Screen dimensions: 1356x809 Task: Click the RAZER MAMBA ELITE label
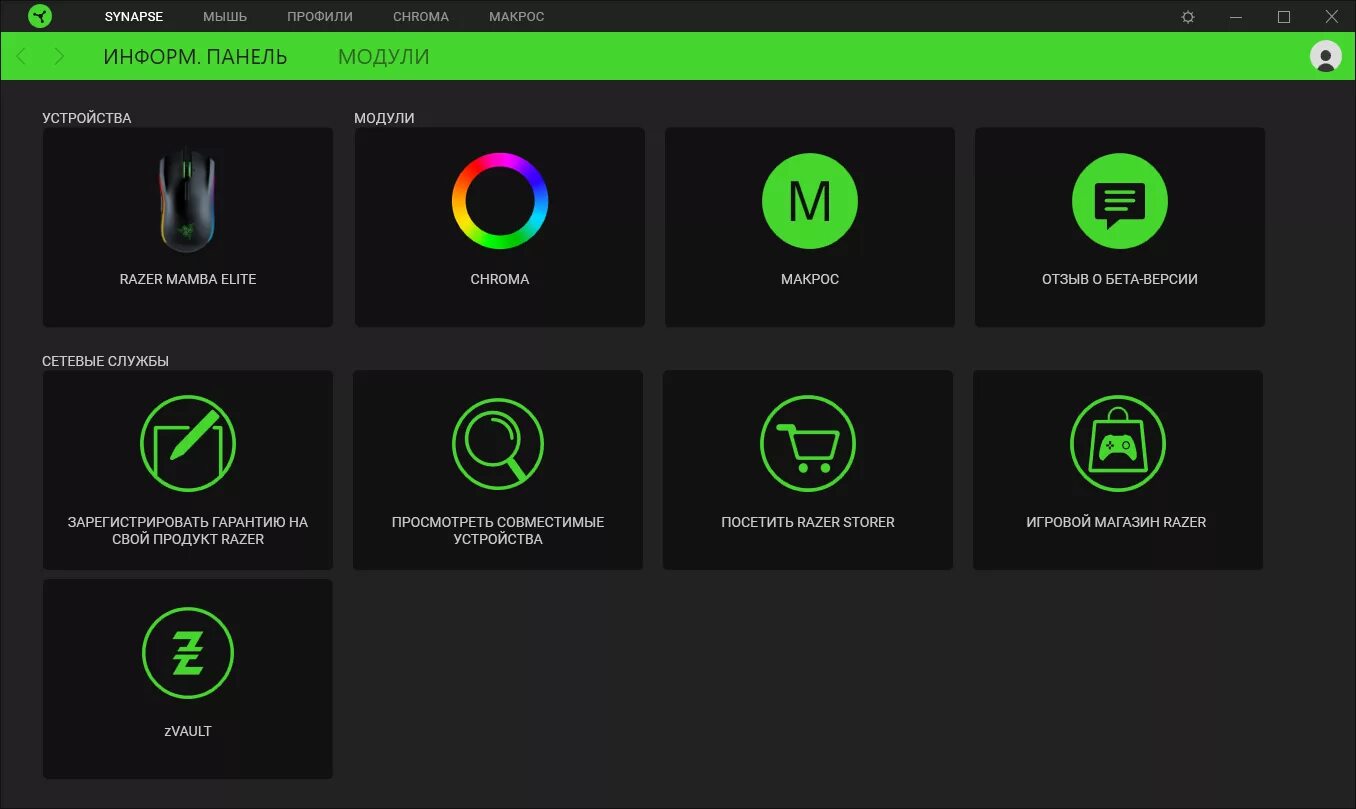coord(188,279)
